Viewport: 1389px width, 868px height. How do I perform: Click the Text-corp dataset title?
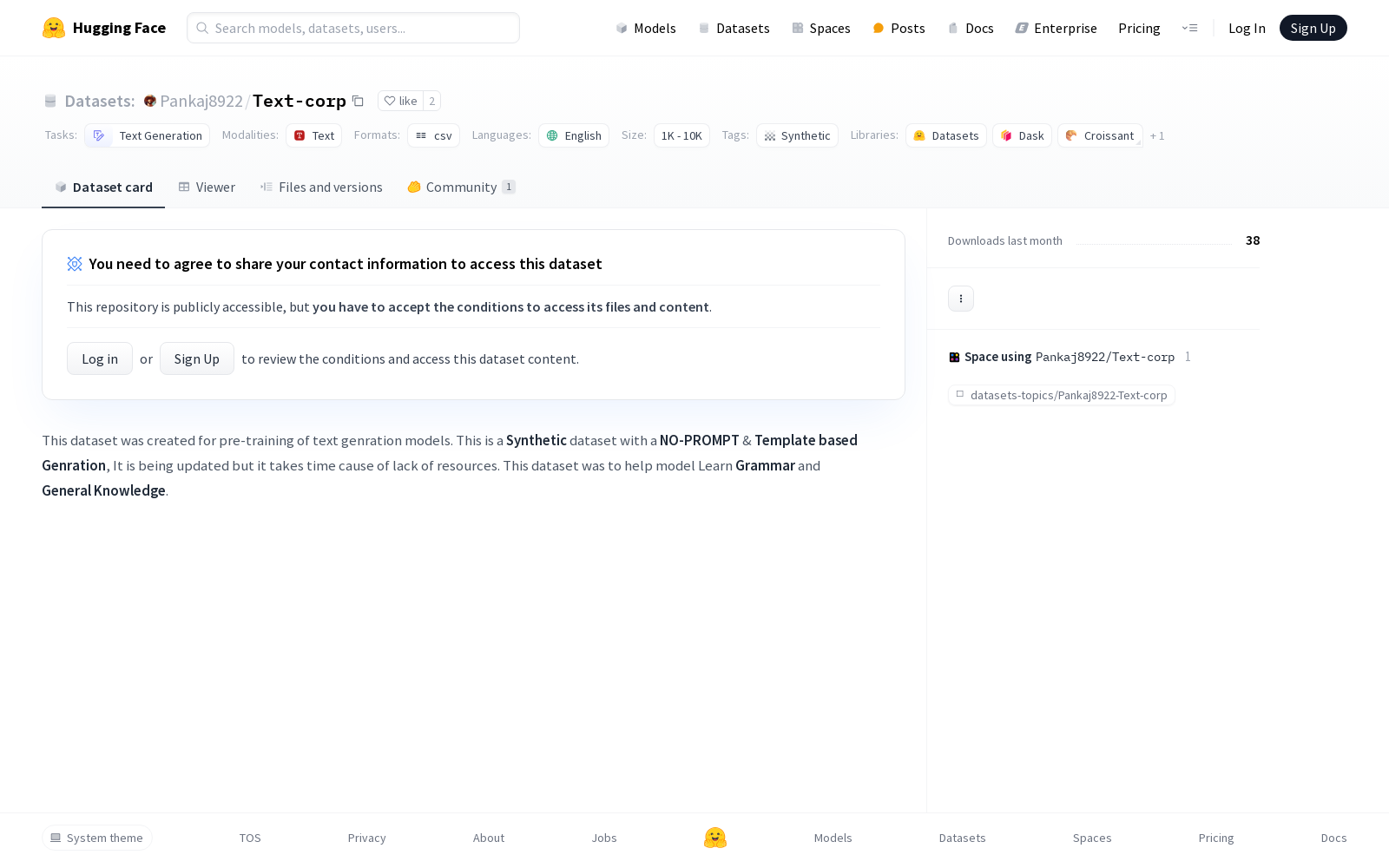point(300,101)
